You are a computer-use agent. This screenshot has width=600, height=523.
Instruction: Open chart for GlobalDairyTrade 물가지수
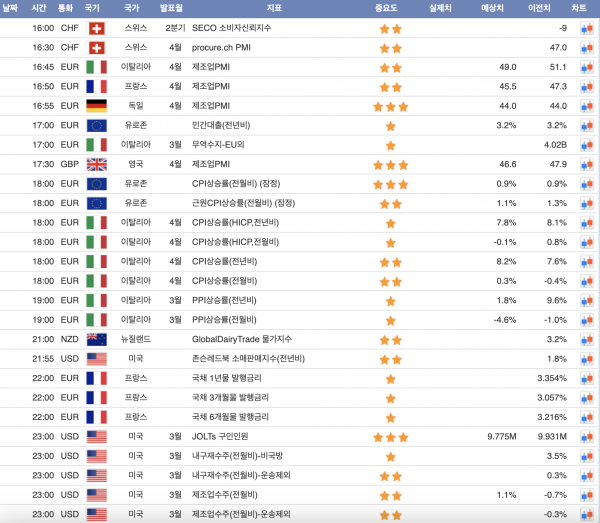click(587, 340)
